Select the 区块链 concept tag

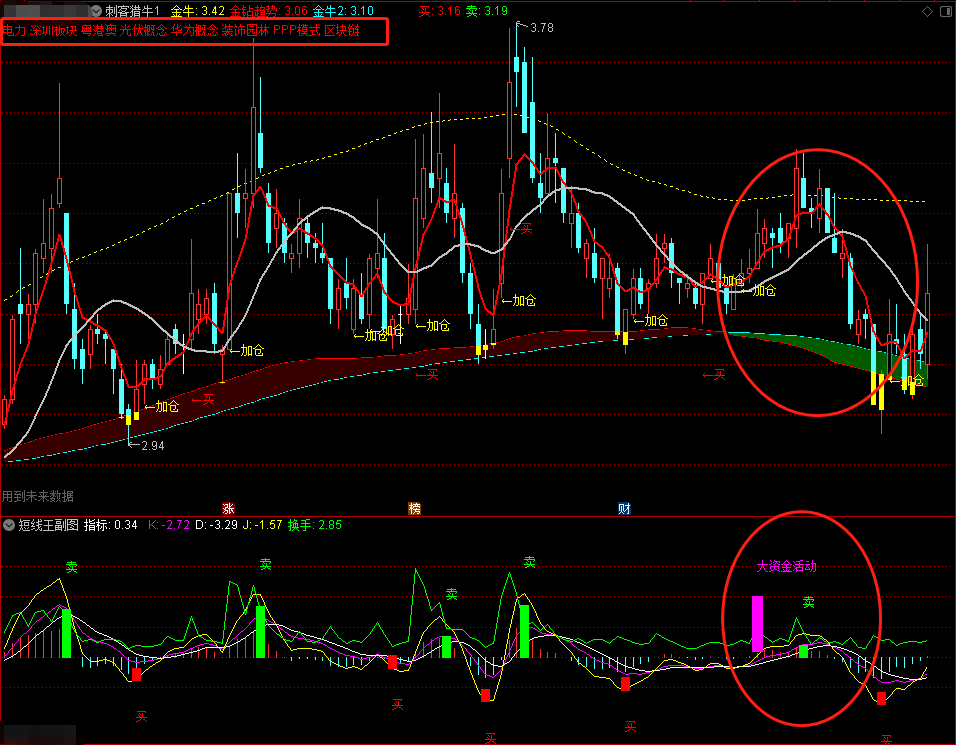point(369,32)
